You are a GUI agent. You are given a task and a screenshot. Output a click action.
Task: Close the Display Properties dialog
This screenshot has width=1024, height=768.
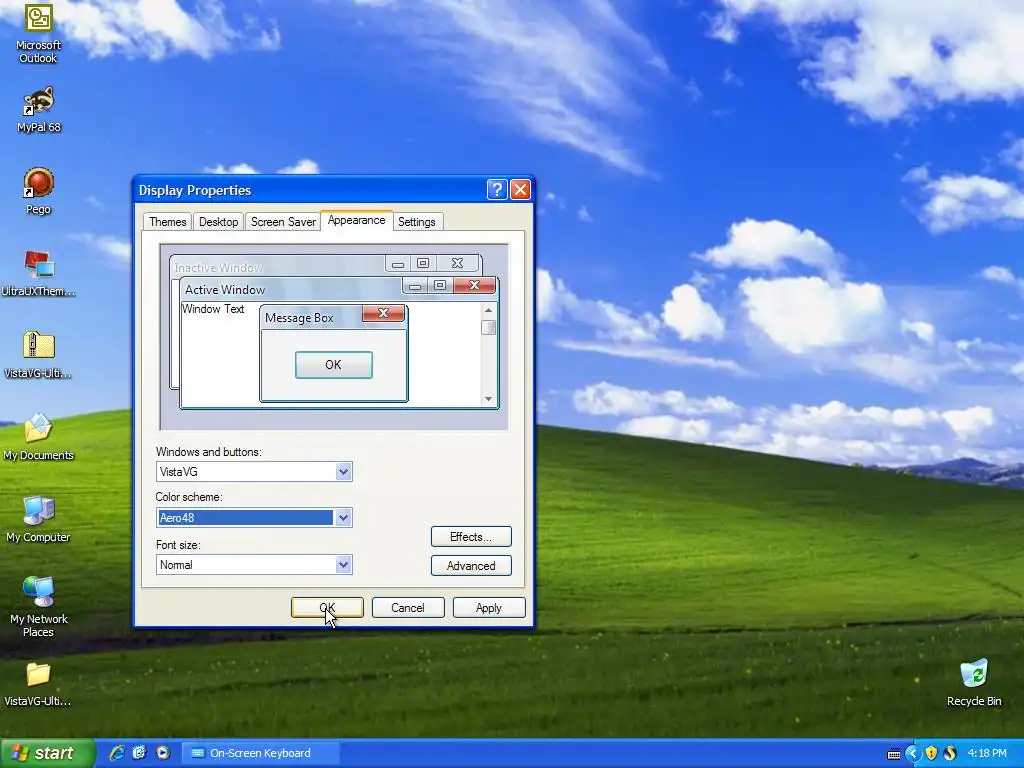coord(520,190)
